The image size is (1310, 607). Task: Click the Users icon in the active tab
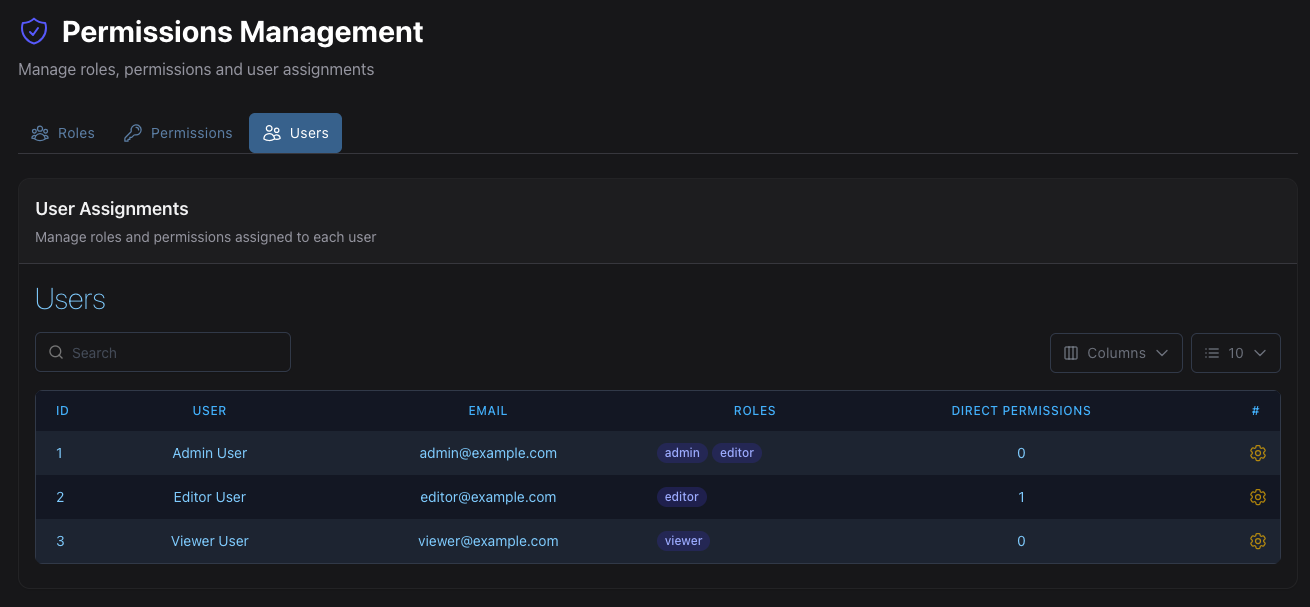click(x=270, y=132)
